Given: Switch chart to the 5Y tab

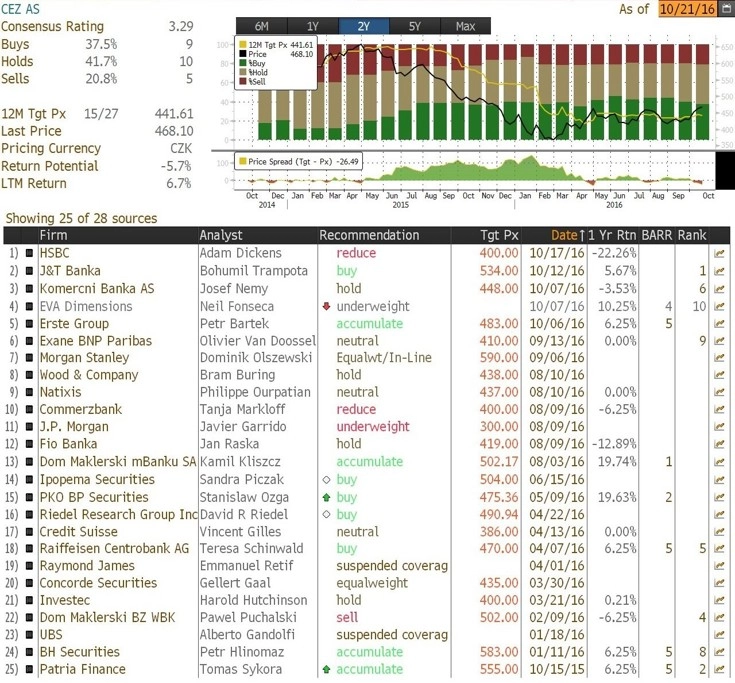Looking at the screenshot, I should tap(414, 26).
